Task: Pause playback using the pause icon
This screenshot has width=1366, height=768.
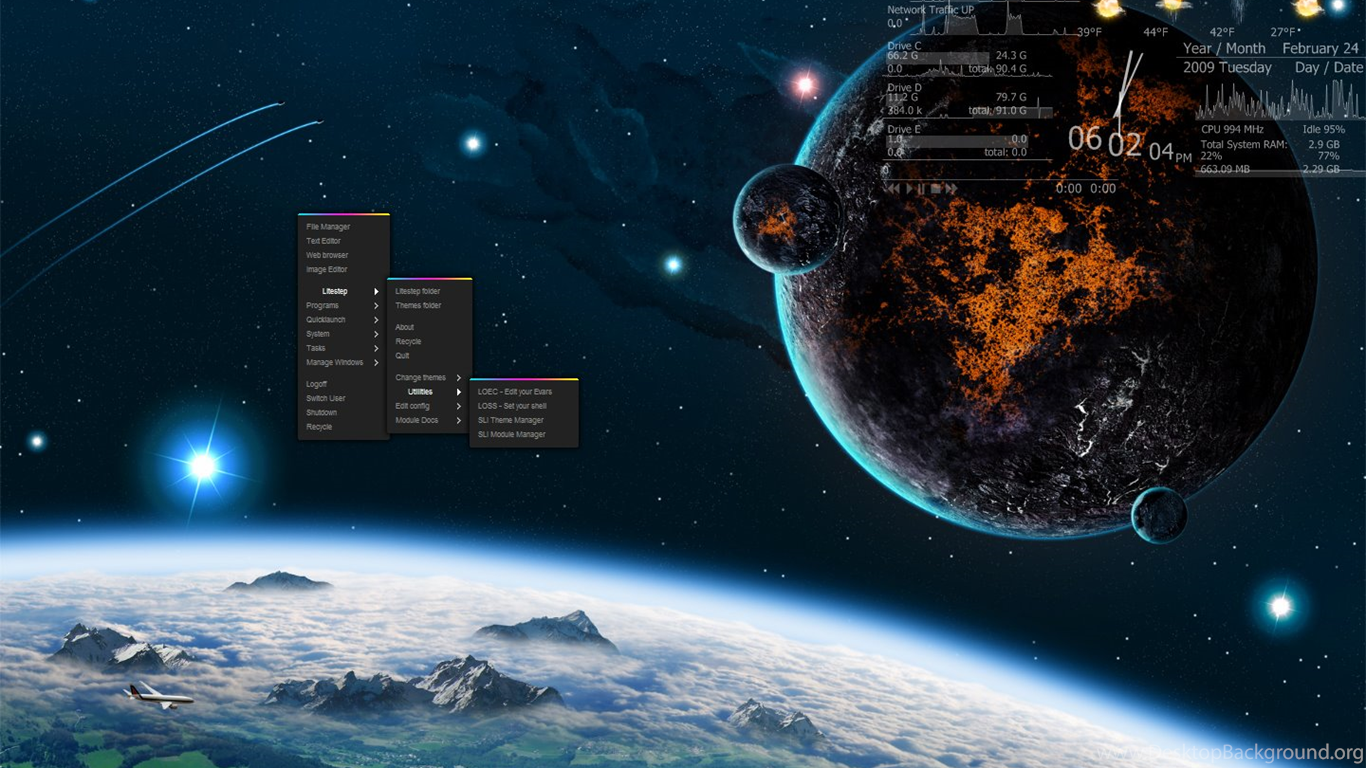Action: [x=922, y=189]
